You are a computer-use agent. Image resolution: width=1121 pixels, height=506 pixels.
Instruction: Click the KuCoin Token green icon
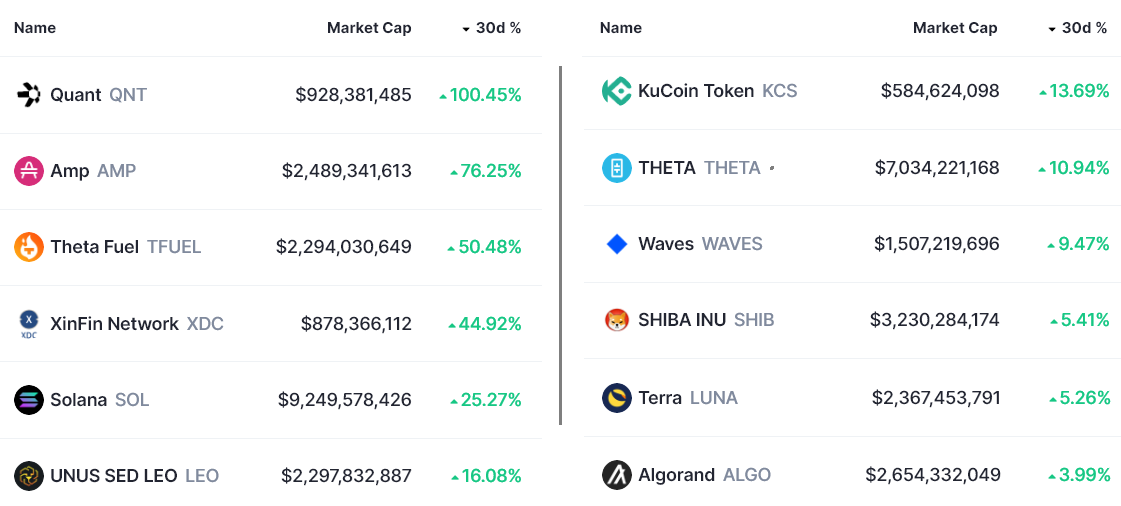point(616,91)
